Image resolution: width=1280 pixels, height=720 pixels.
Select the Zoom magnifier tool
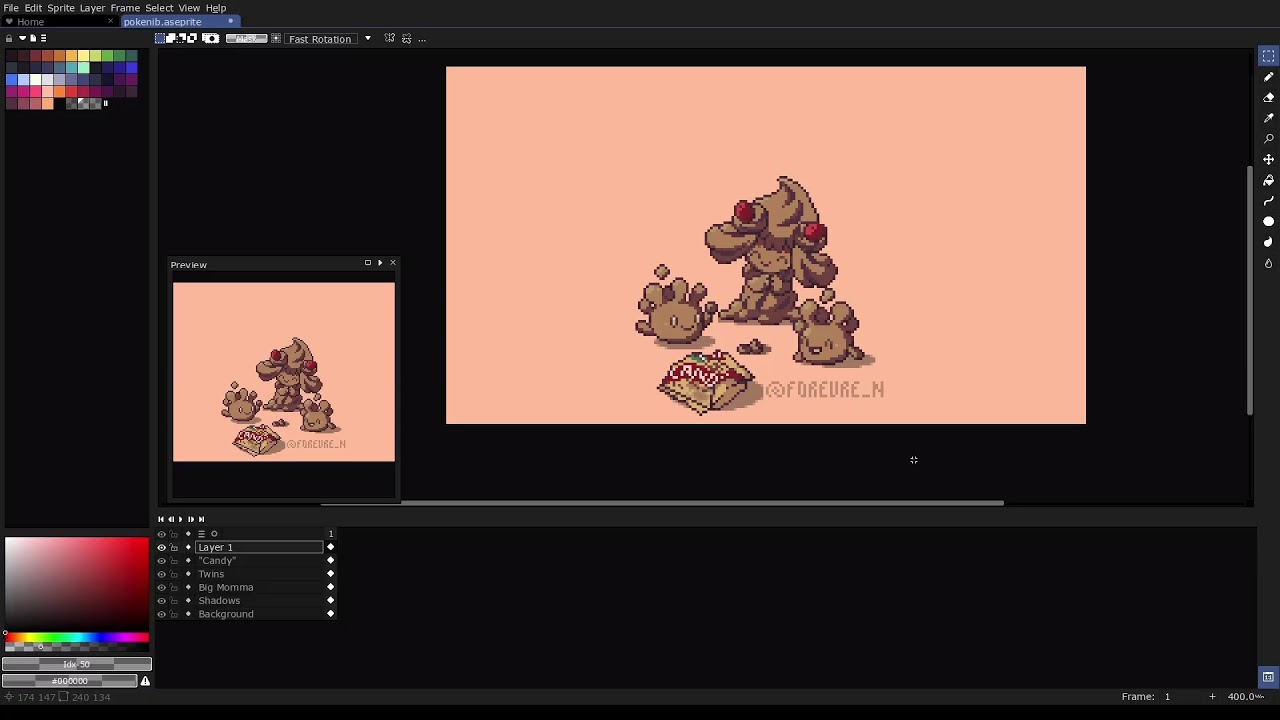(1268, 139)
